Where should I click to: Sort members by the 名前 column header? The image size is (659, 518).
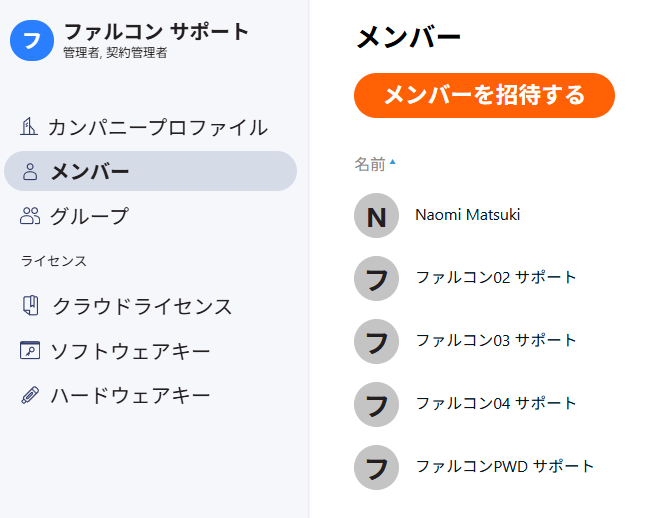pos(370,164)
